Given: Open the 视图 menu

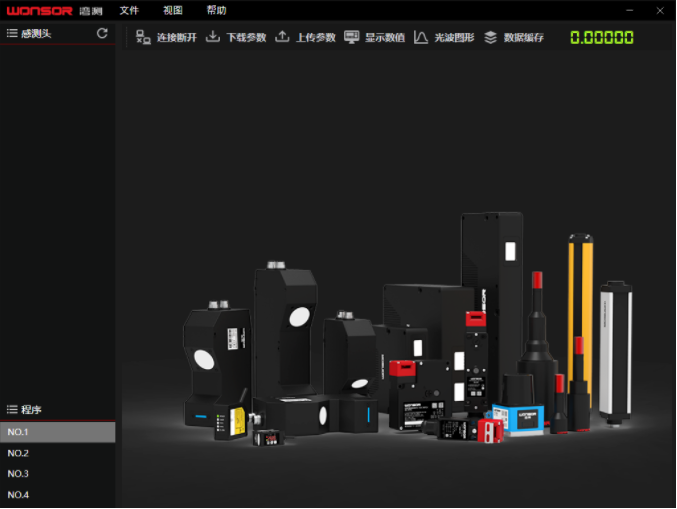Looking at the screenshot, I should click(x=173, y=10).
